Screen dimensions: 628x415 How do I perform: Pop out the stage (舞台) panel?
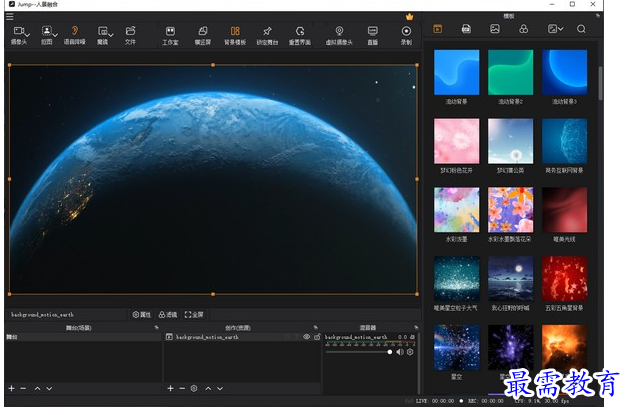(157, 328)
